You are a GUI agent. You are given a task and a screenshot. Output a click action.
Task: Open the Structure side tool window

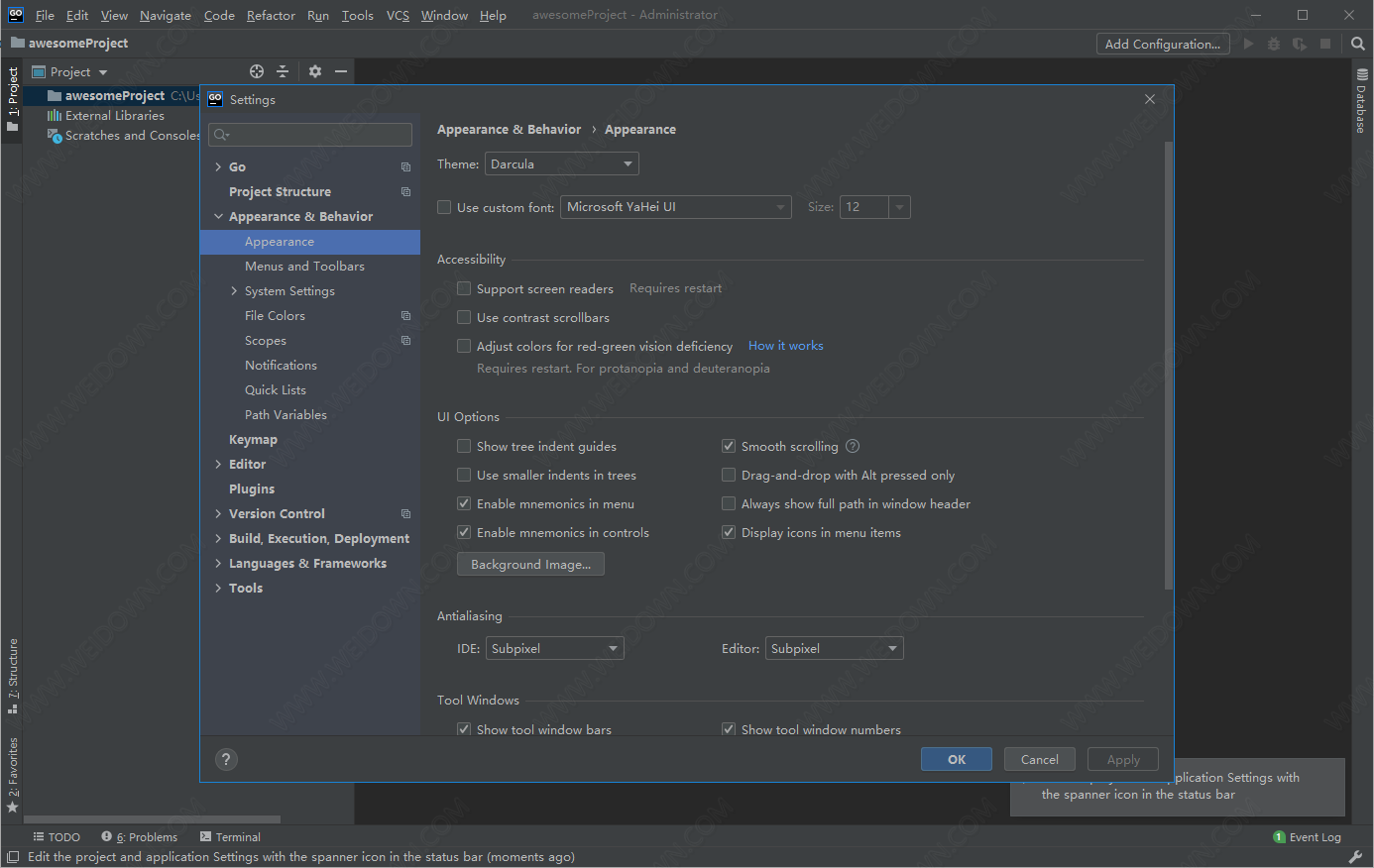(13, 676)
